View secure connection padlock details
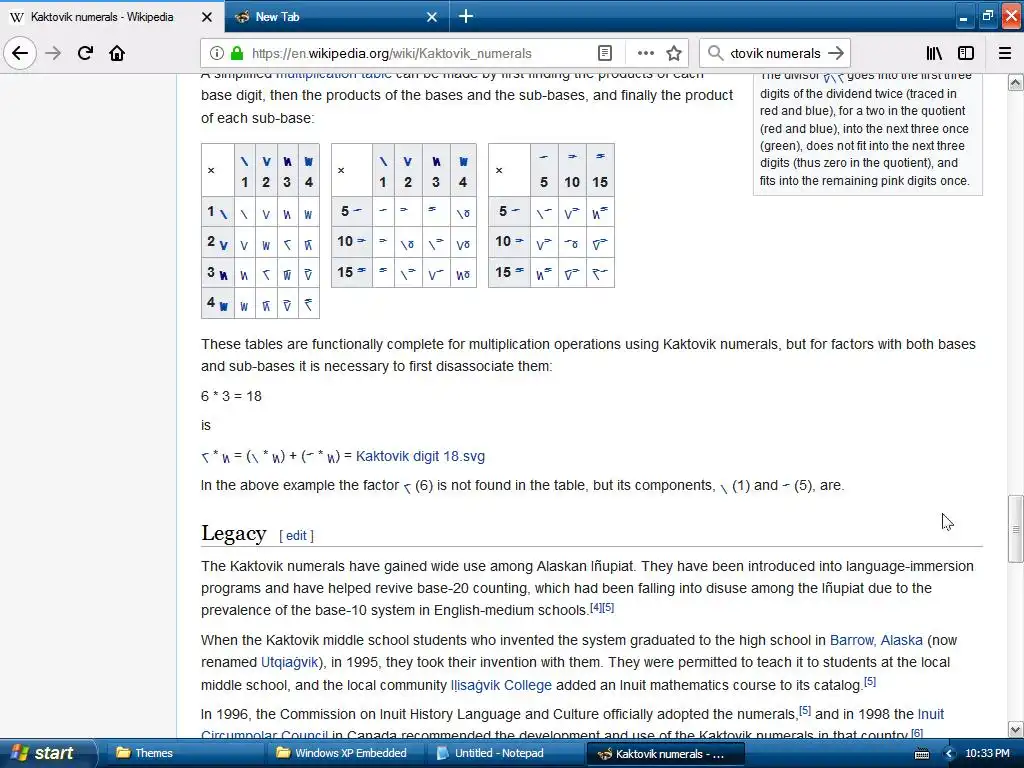 [x=237, y=53]
